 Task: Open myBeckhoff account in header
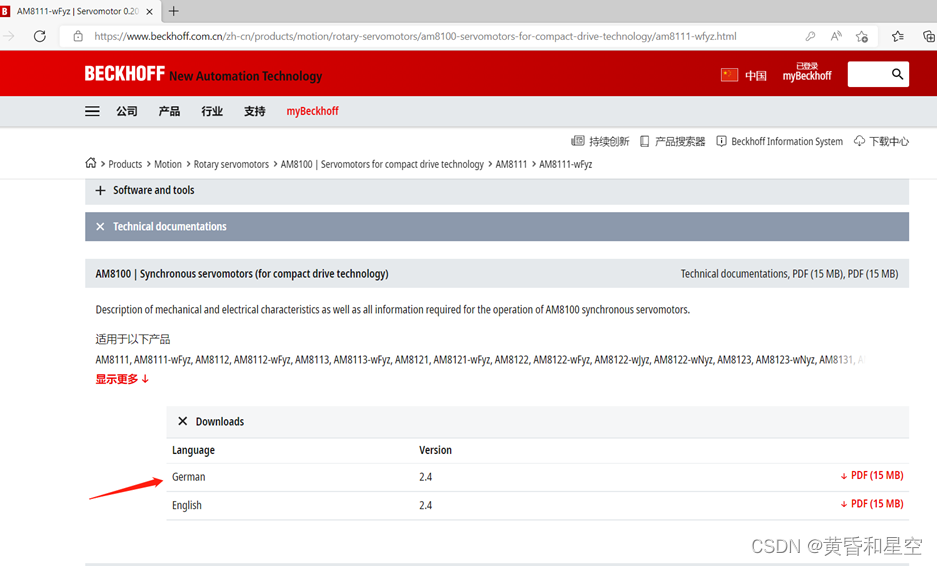(807, 72)
